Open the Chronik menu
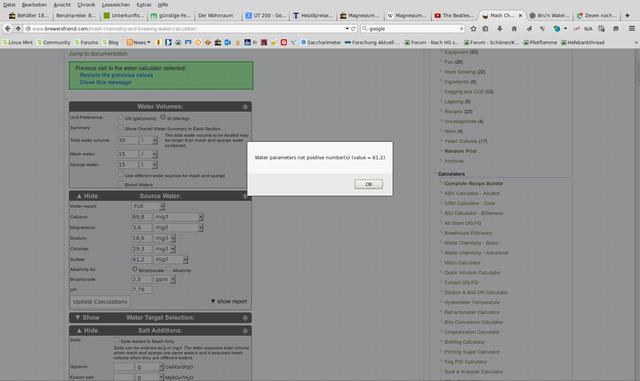 pos(86,5)
